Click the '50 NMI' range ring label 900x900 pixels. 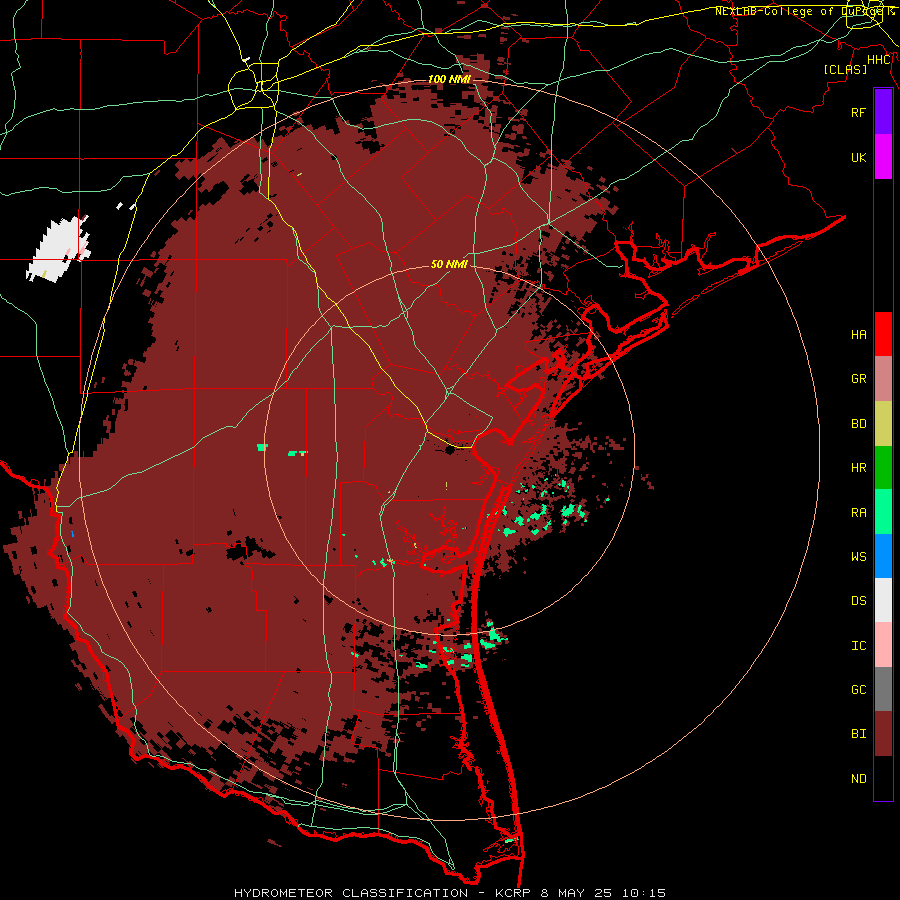click(x=449, y=264)
